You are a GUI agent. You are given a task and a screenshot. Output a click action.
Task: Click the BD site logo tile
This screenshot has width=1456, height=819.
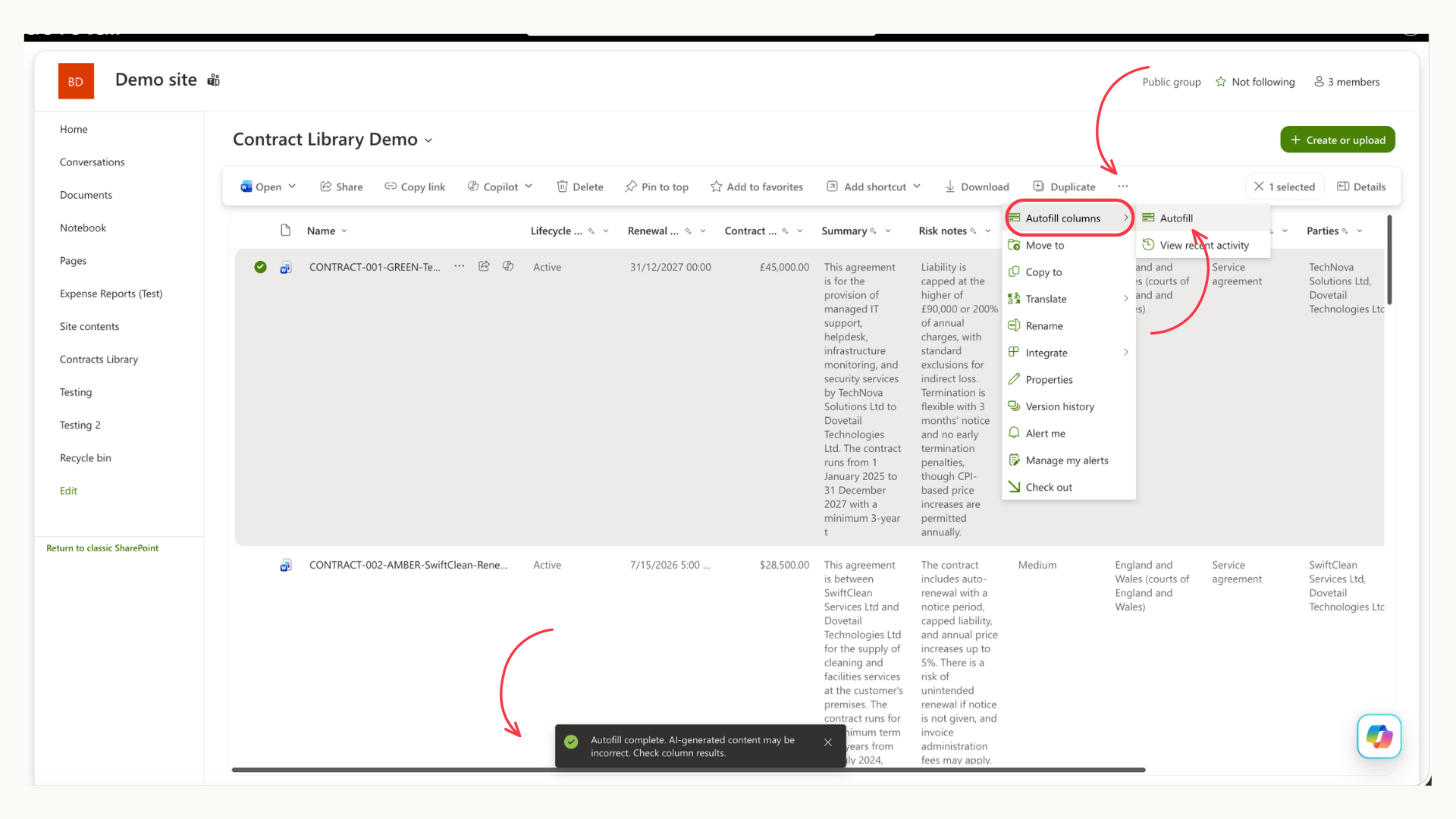pyautogui.click(x=76, y=81)
